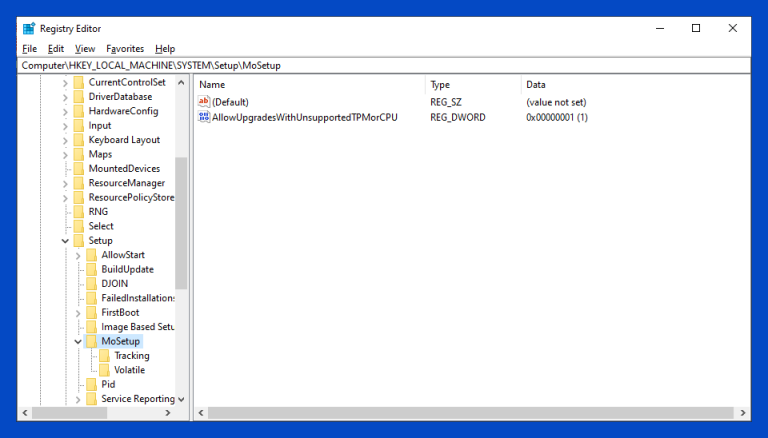Select the Tracking subkey label

(x=132, y=356)
